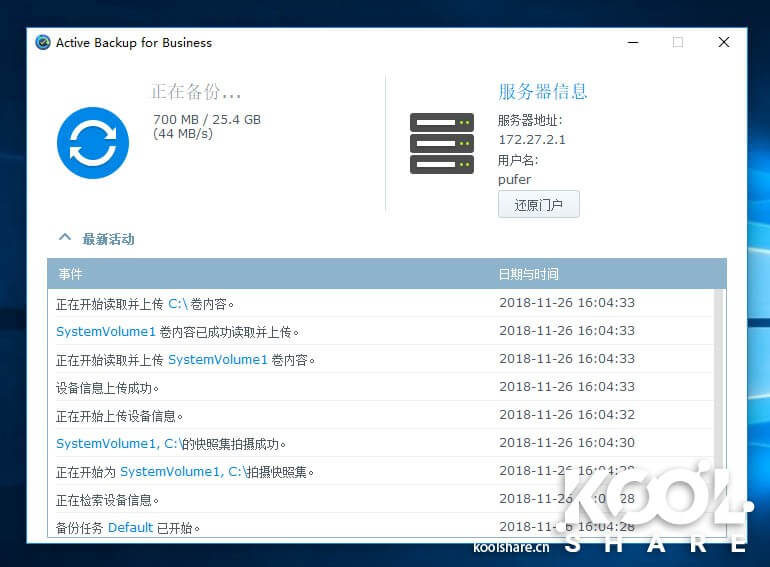Minimize the Active Backup window

632,43
